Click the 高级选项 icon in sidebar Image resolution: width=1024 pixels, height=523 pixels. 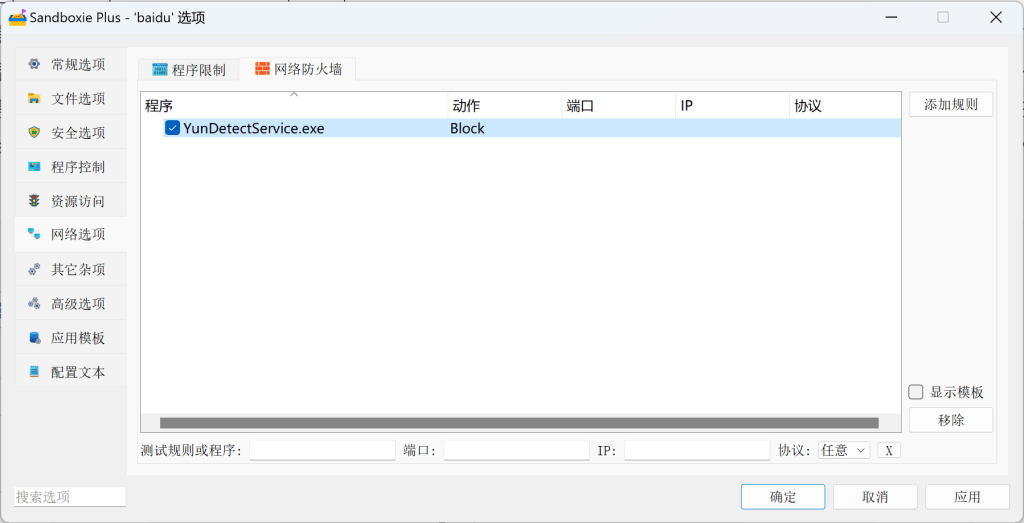[34, 303]
